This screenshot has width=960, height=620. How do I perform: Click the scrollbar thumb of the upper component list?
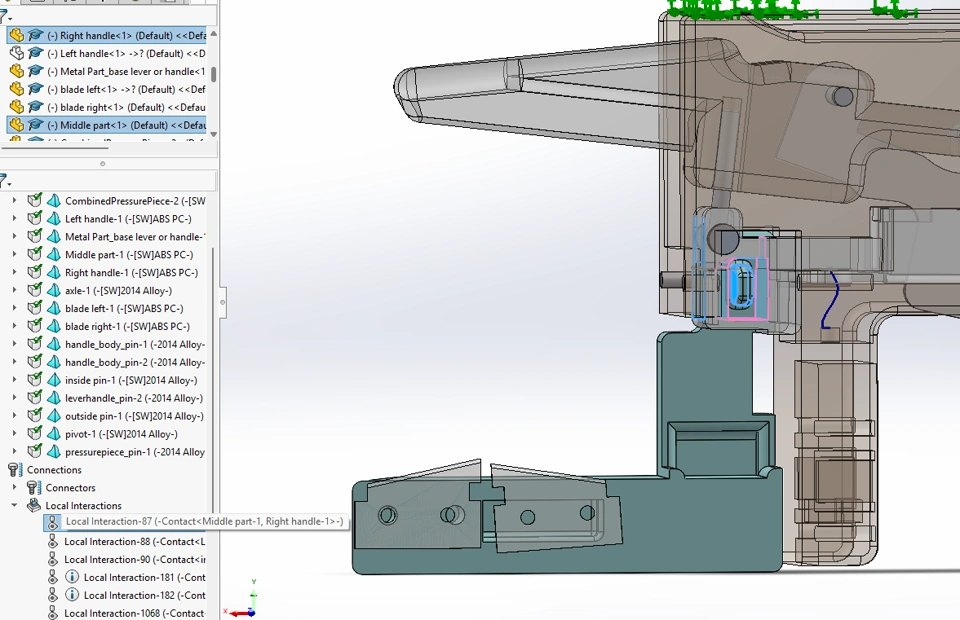[x=213, y=74]
